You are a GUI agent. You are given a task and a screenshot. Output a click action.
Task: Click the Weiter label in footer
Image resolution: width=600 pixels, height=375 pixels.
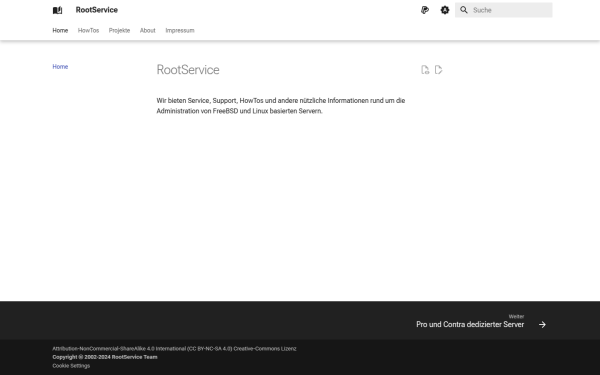tap(516, 316)
